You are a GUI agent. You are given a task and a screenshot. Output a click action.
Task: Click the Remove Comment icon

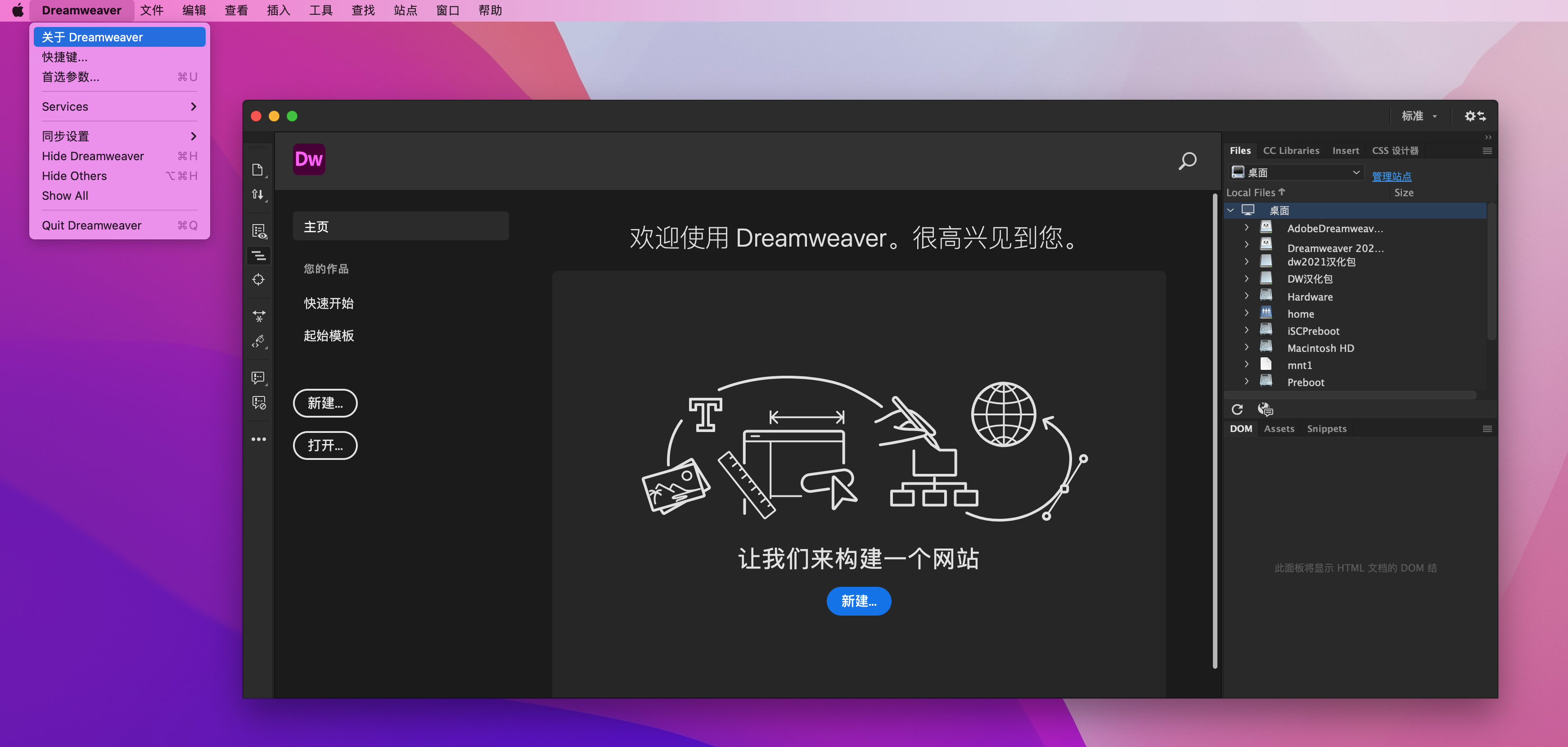pyautogui.click(x=259, y=402)
